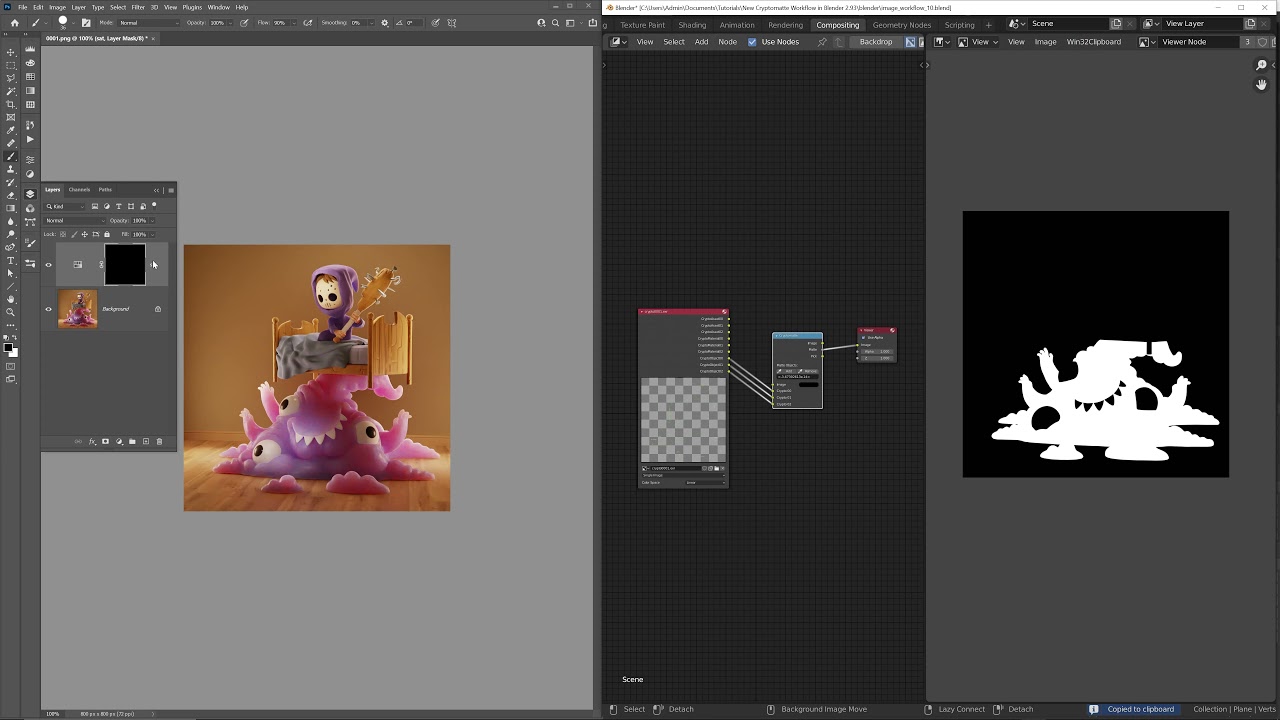Click the Blender image viewer zoom icon
The width and height of the screenshot is (1280, 720).
pyautogui.click(x=1261, y=65)
